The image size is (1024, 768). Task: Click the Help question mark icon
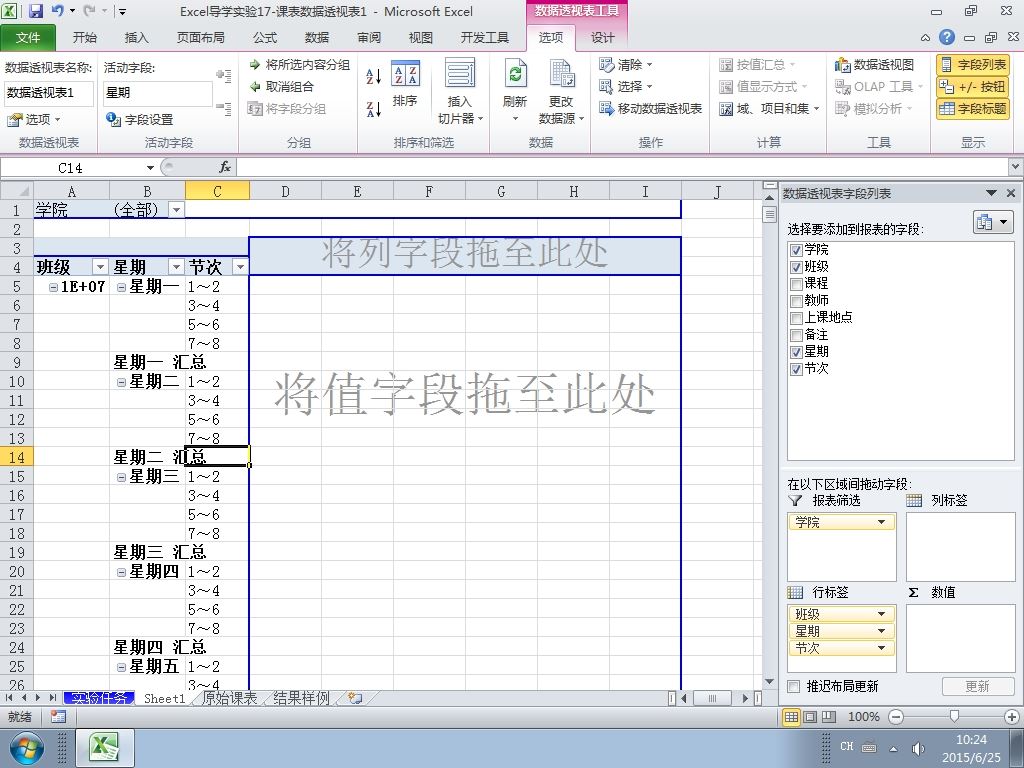point(947,37)
